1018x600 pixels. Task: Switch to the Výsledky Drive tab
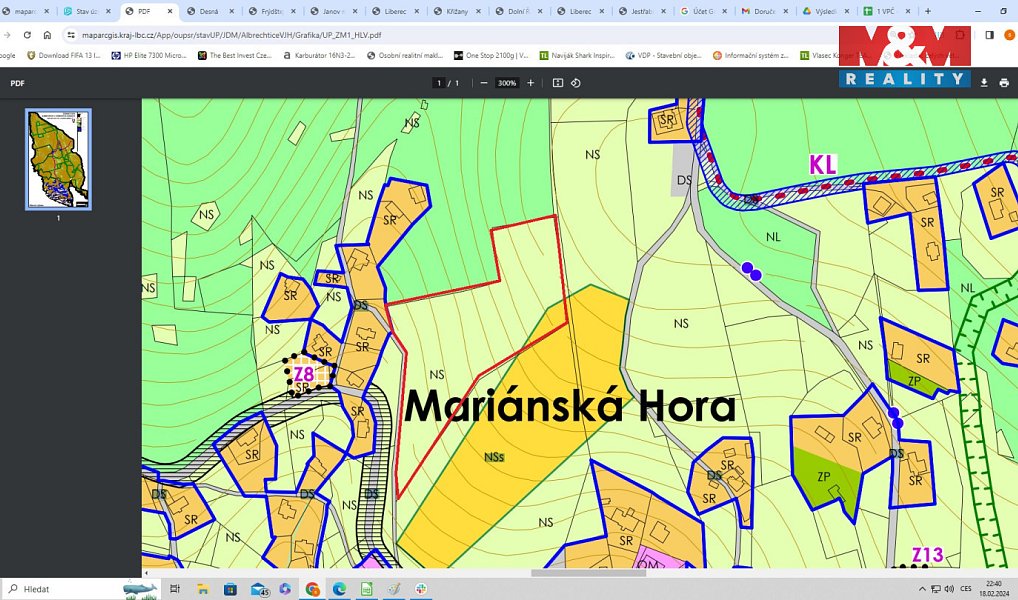[826, 11]
